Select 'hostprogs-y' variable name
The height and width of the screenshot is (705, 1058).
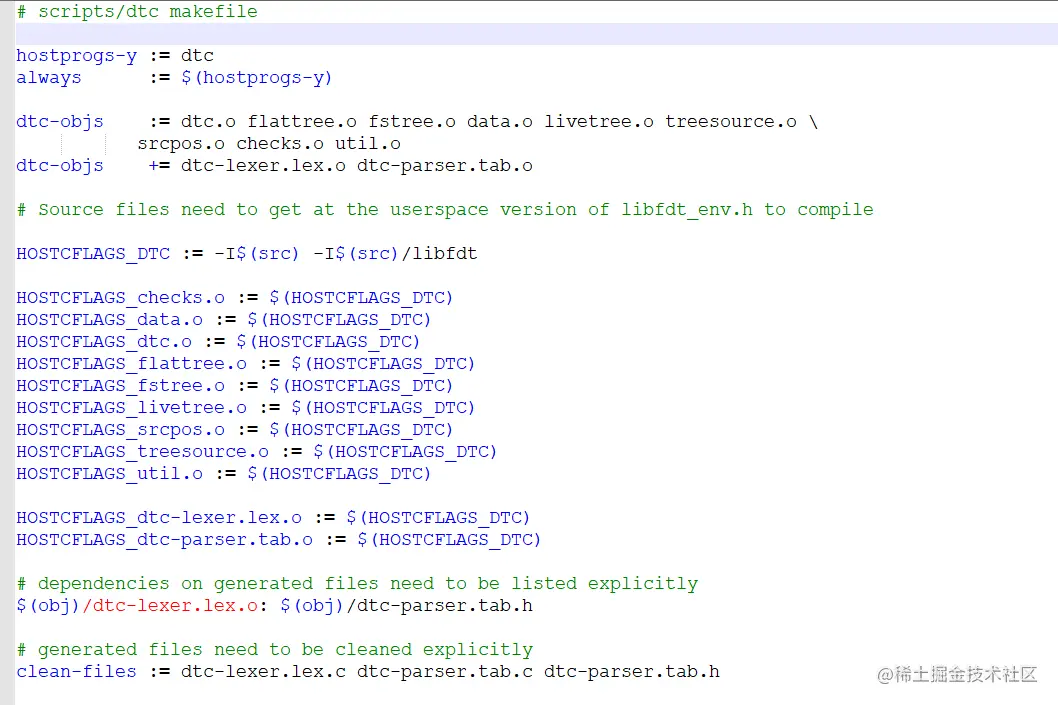click(x=76, y=56)
